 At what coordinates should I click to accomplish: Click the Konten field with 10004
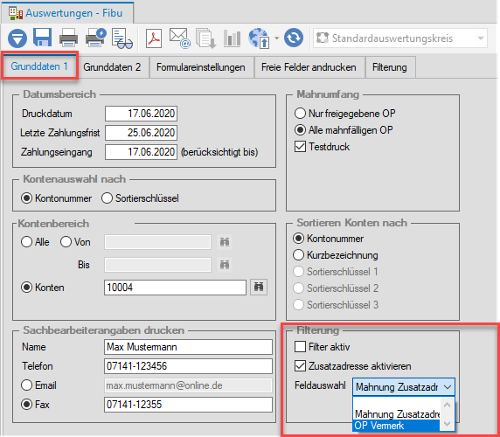[x=175, y=287]
